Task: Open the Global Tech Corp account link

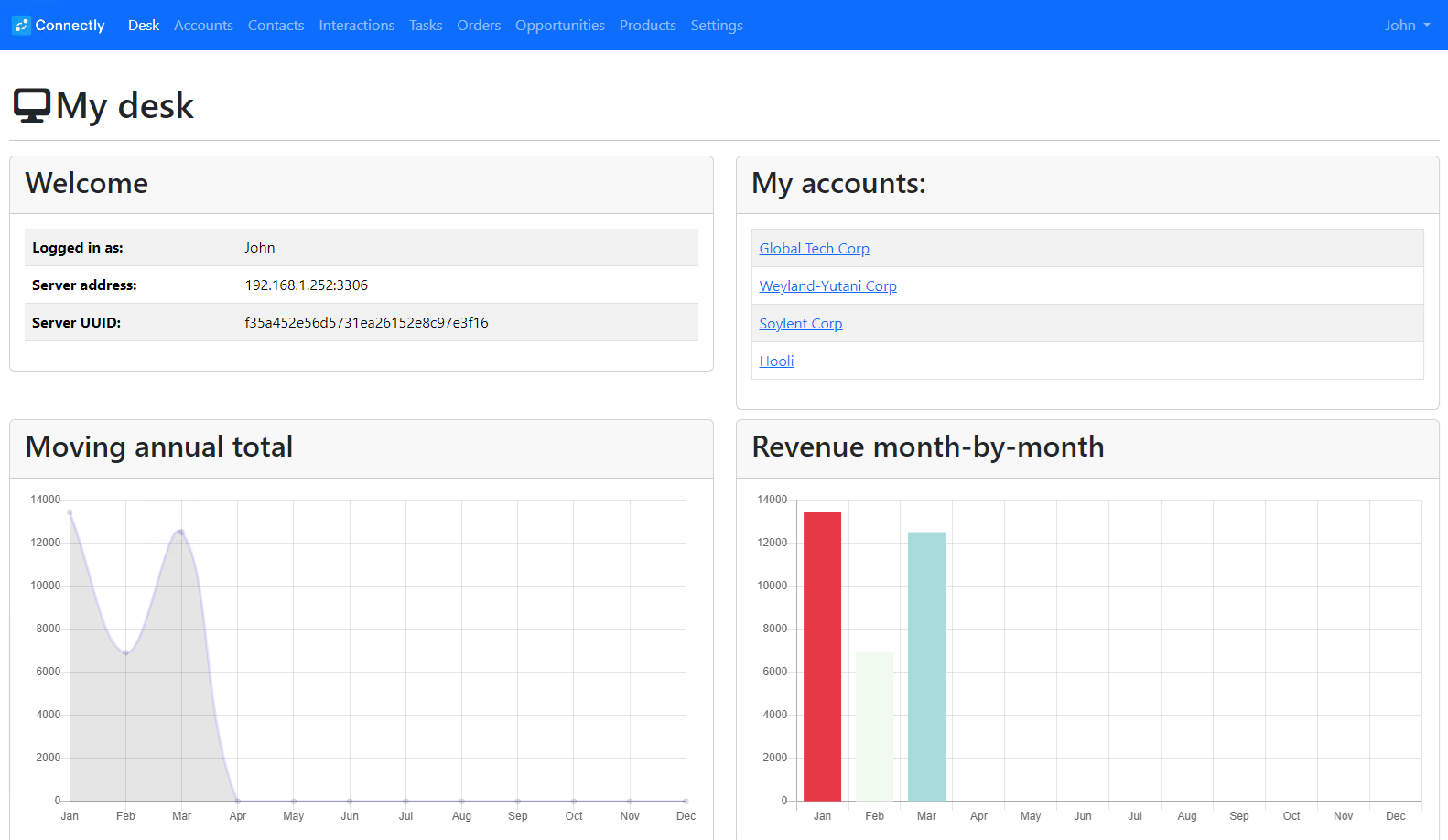Action: [x=814, y=249]
